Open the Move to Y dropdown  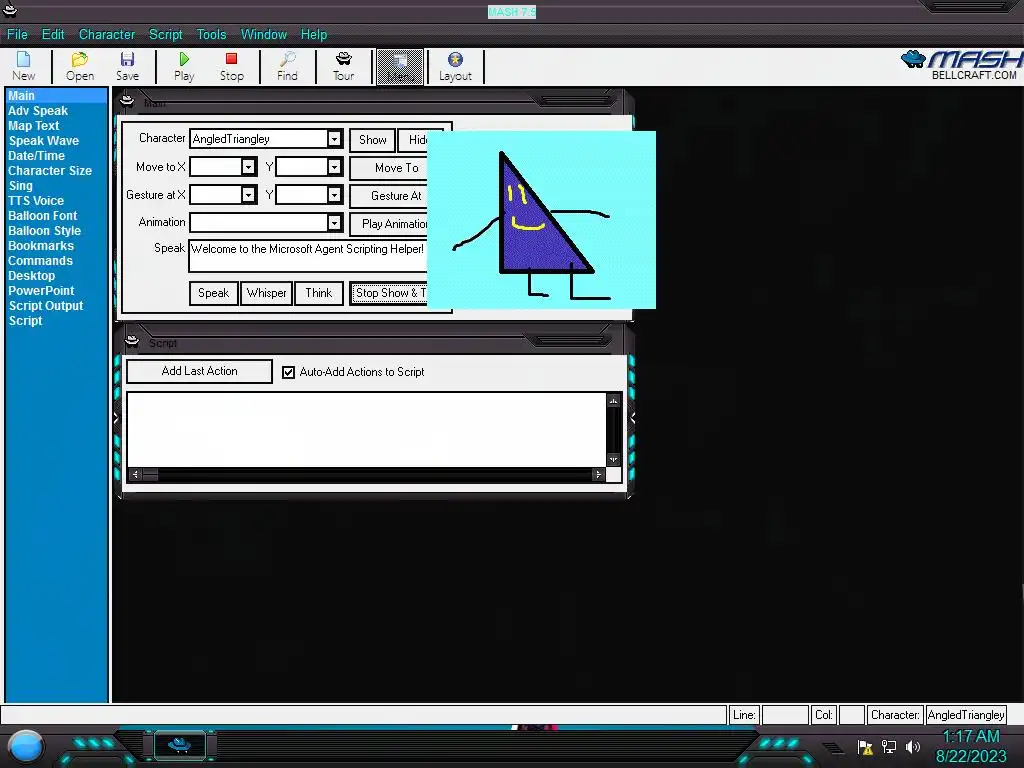[x=334, y=167]
